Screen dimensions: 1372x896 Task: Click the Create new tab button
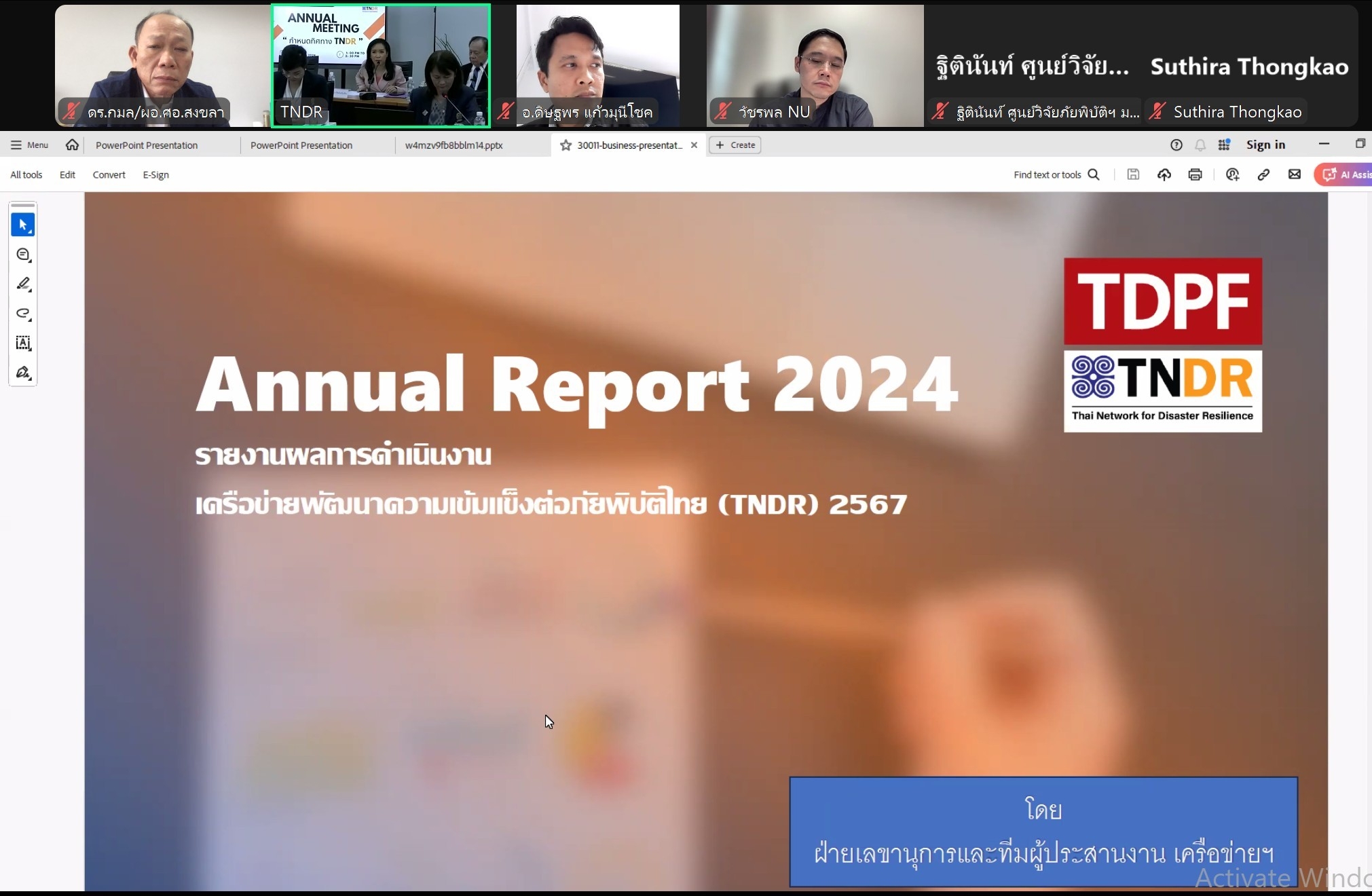735,145
